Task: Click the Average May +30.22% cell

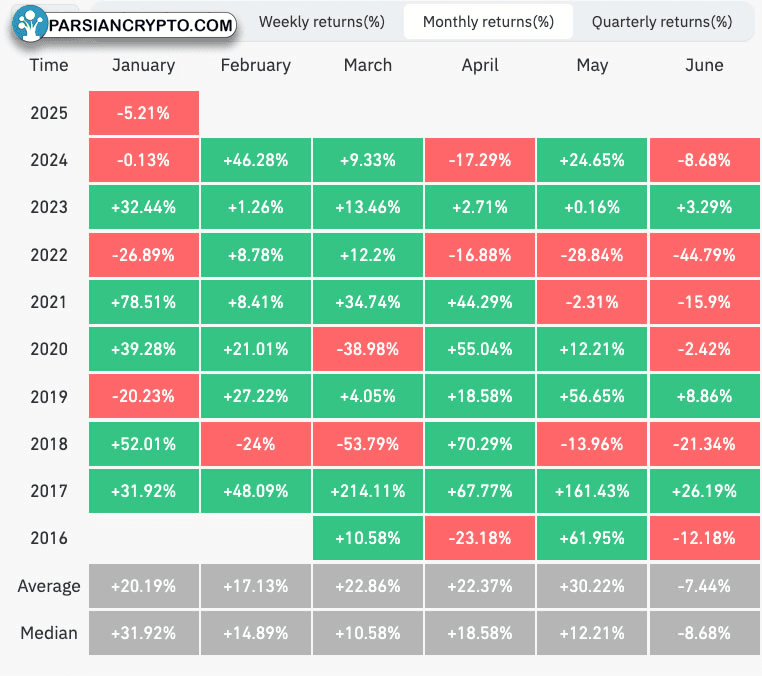Action: (x=592, y=586)
